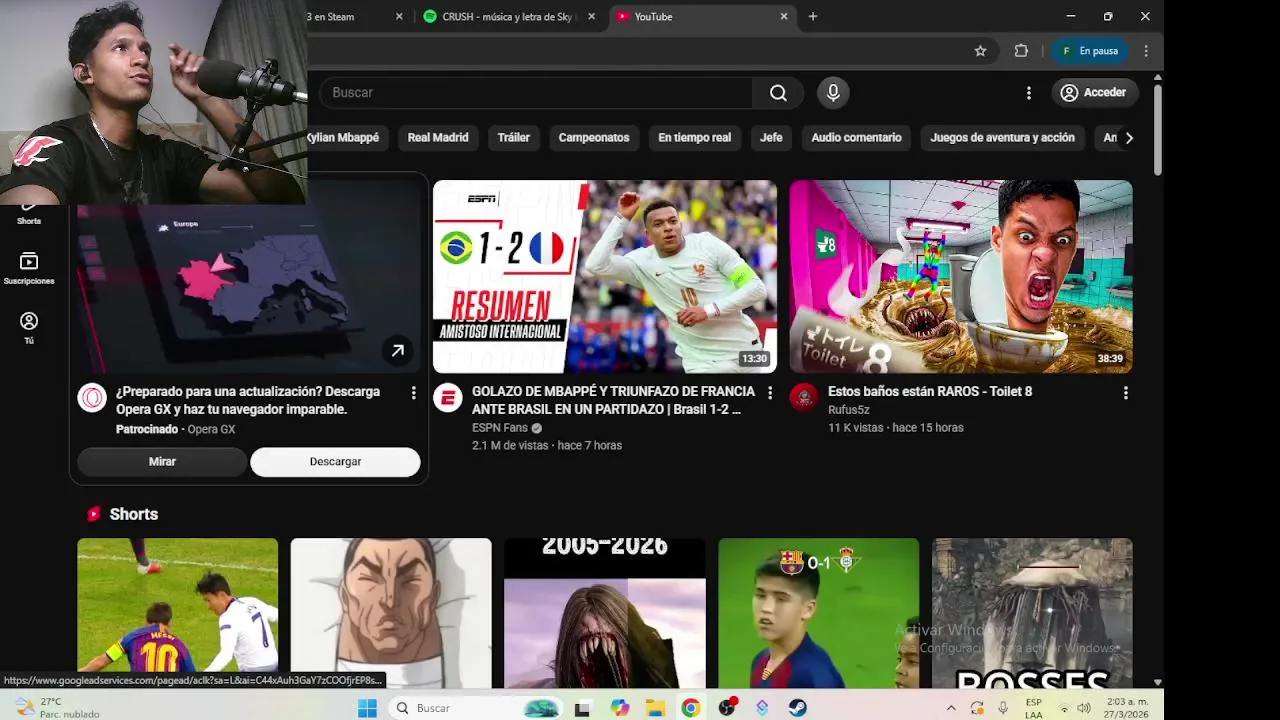This screenshot has height=720, width=1280.
Task: Open Chrome three-dot menu
Action: coord(1146,51)
